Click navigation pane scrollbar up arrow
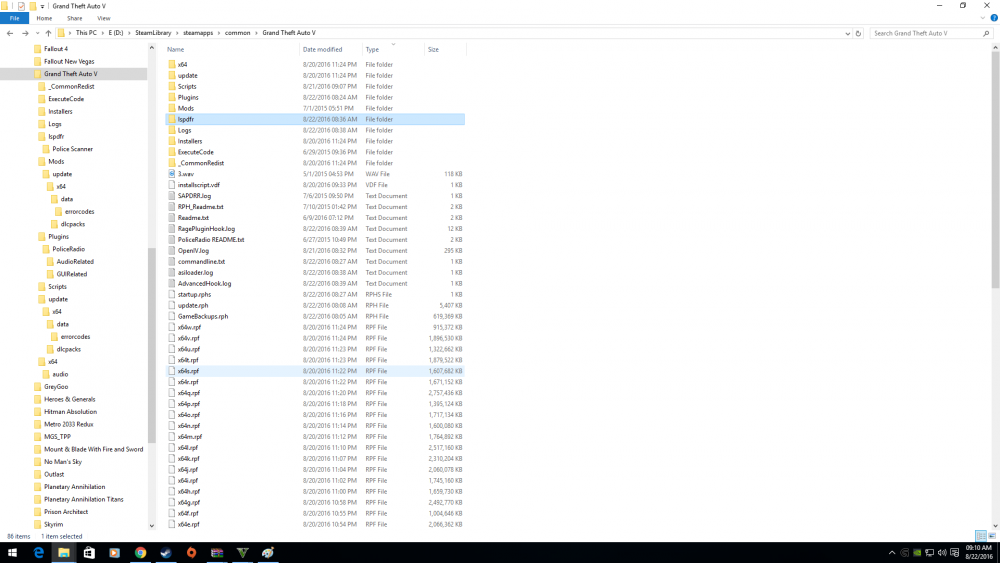Viewport: 1000px width, 563px height. [x=152, y=48]
